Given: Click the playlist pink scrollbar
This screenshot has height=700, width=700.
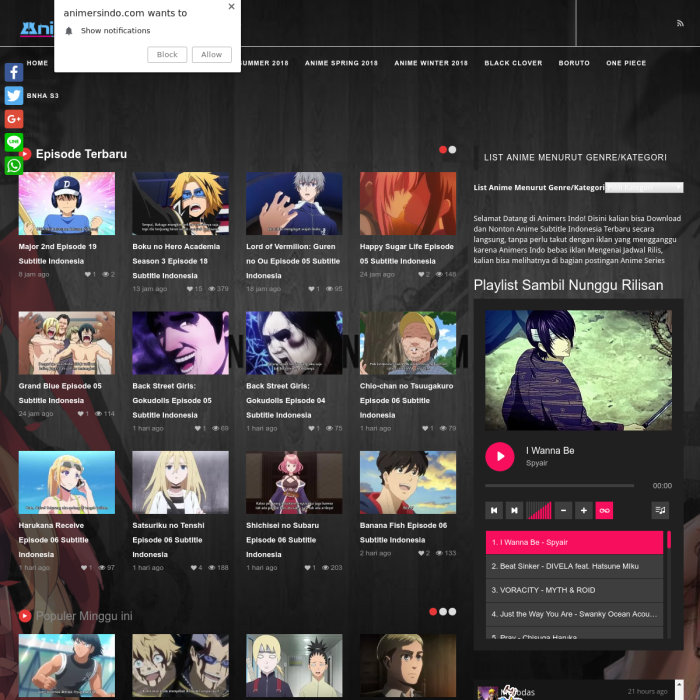Looking at the screenshot, I should coord(669,539).
